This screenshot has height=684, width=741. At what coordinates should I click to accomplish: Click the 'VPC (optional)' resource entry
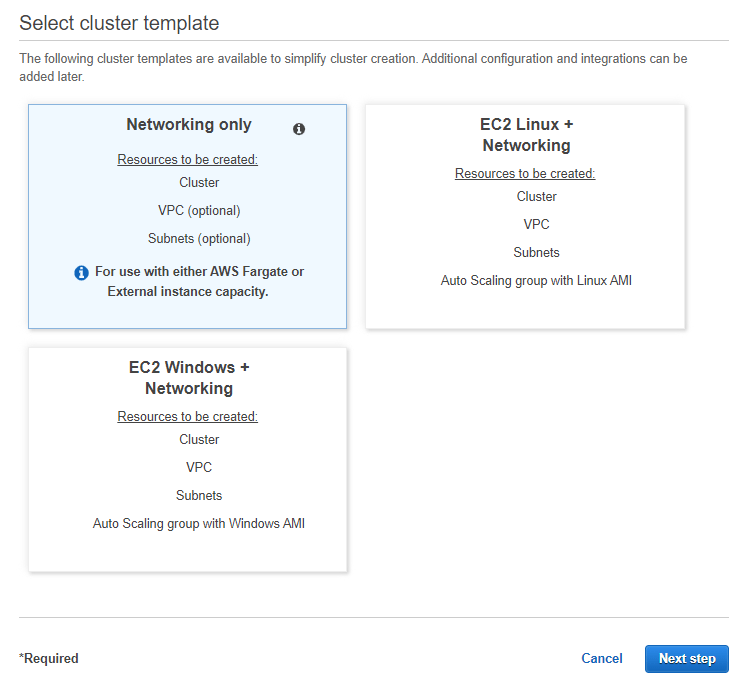[199, 211]
